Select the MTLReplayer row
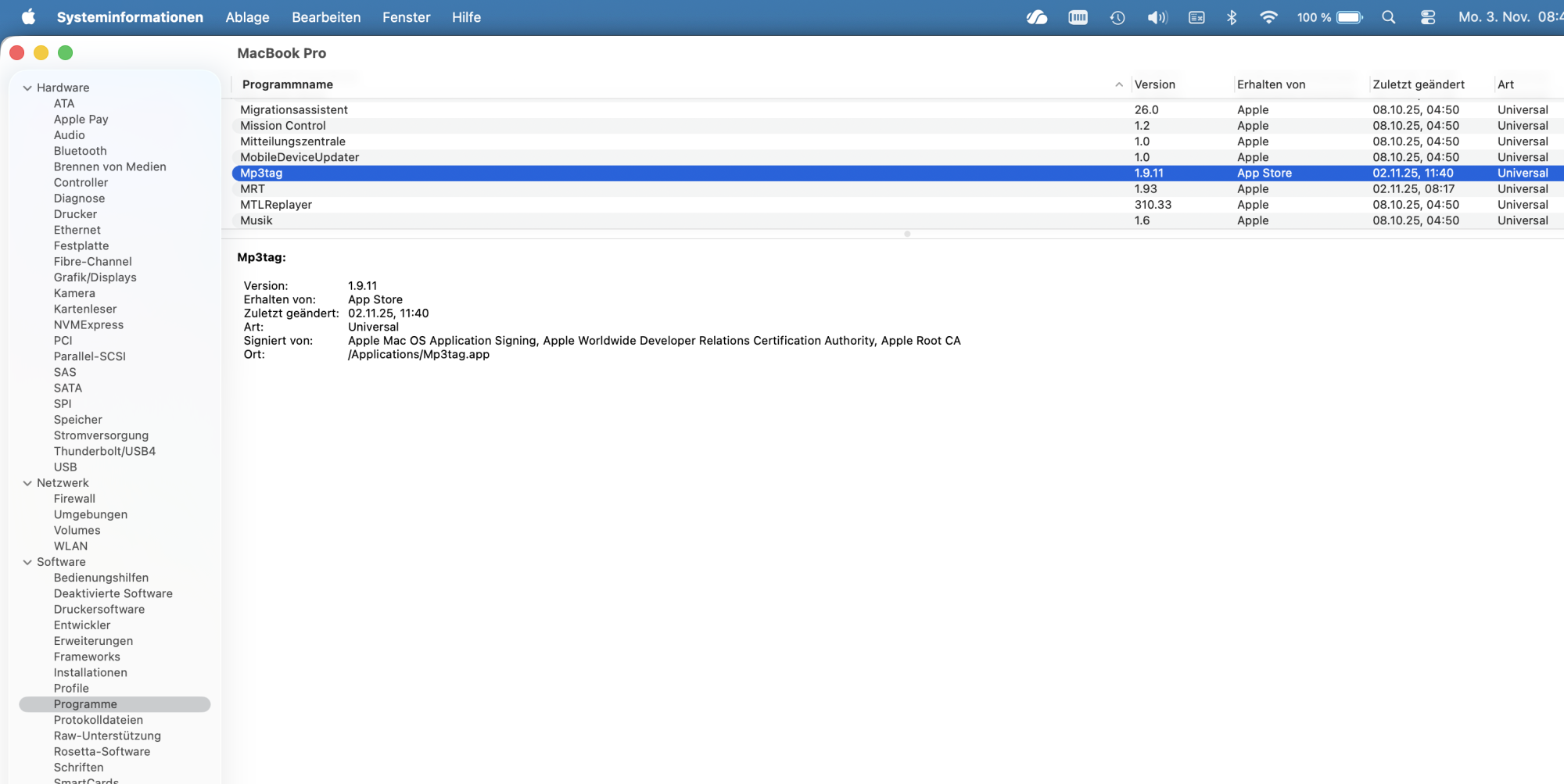Image resolution: width=1564 pixels, height=784 pixels. [898, 205]
